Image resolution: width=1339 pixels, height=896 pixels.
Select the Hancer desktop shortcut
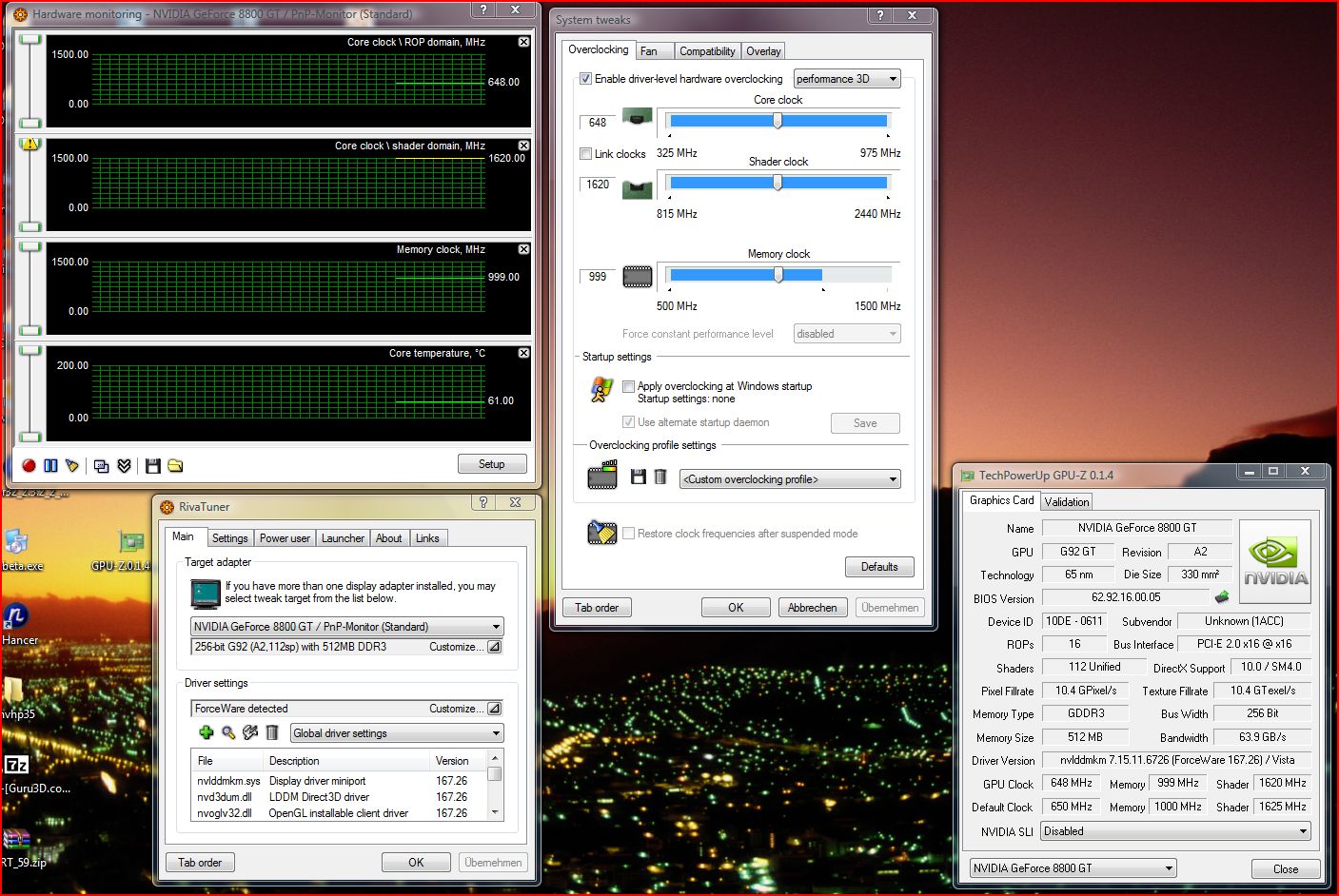point(19,625)
